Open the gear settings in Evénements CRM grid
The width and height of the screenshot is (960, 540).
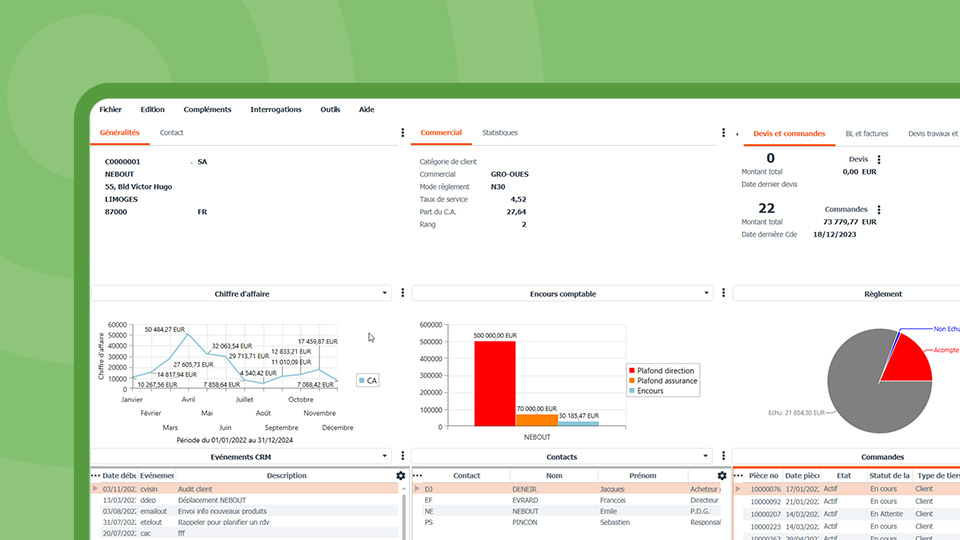tap(401, 476)
